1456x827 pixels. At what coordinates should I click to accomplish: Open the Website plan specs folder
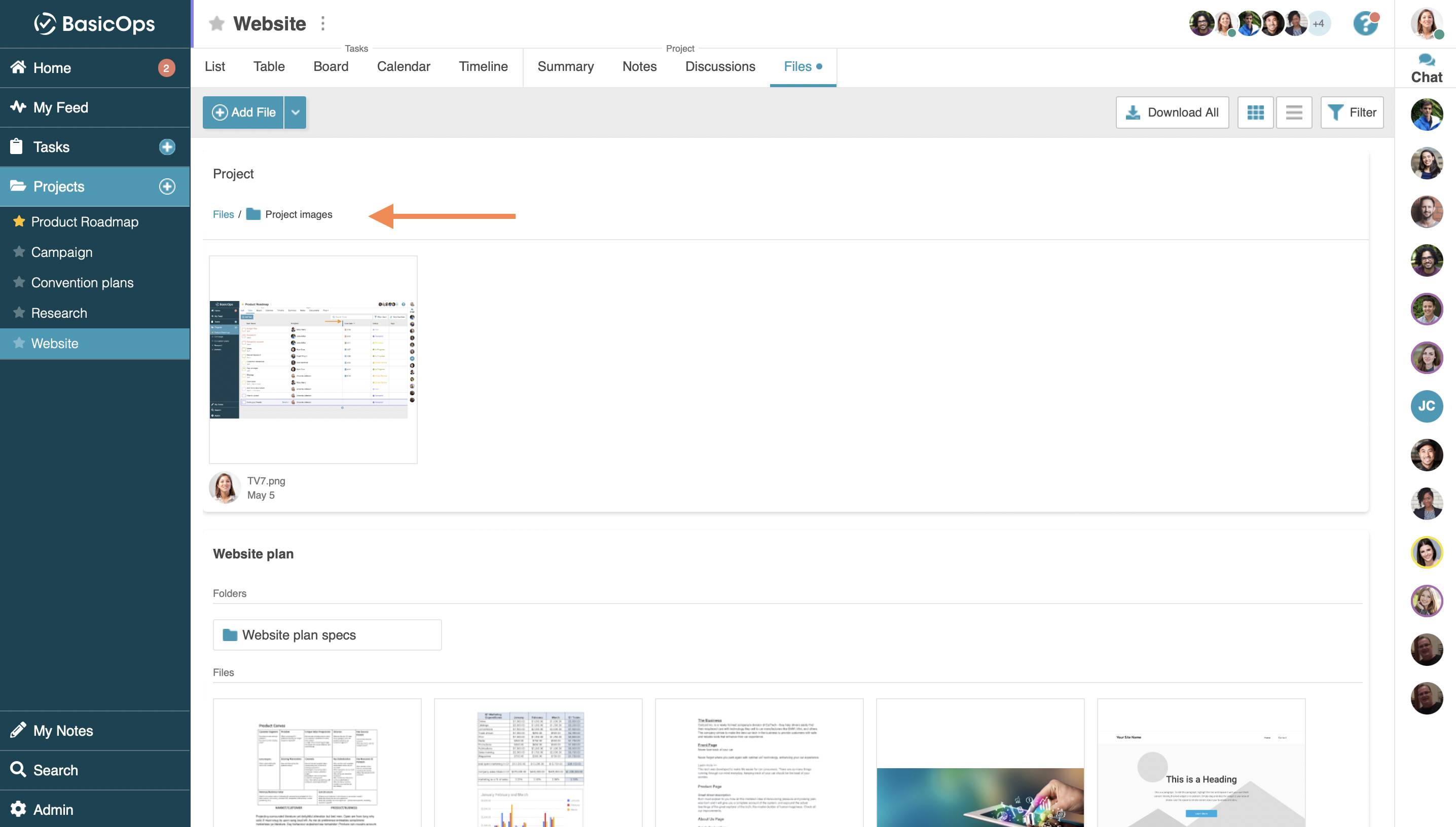(x=327, y=634)
